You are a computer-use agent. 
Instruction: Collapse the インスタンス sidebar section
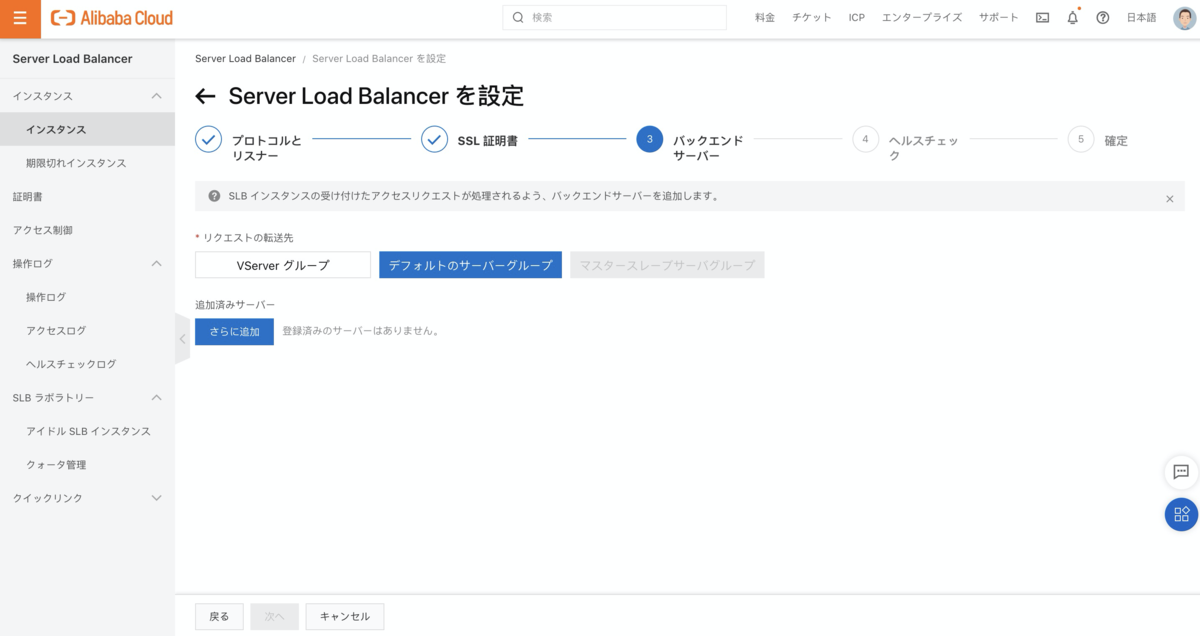coord(156,96)
